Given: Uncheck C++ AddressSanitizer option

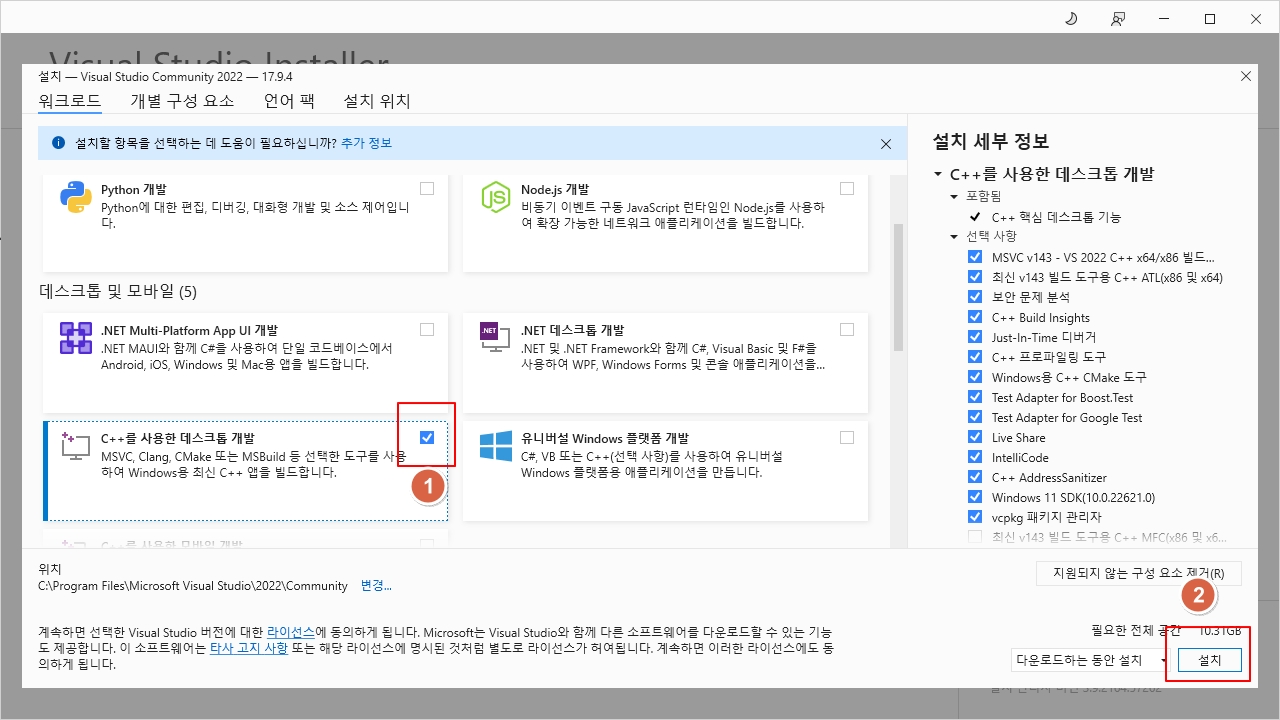Looking at the screenshot, I should click(975, 477).
